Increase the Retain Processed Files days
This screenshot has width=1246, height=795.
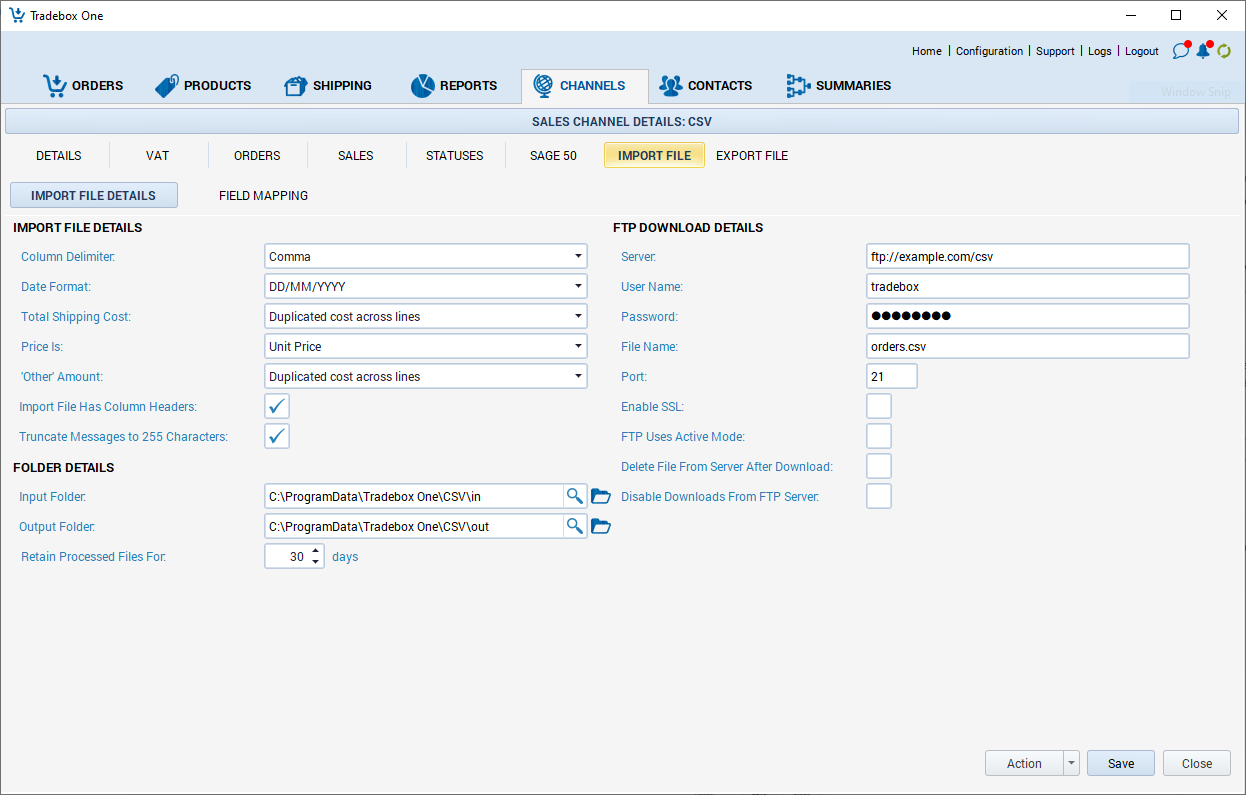316,550
